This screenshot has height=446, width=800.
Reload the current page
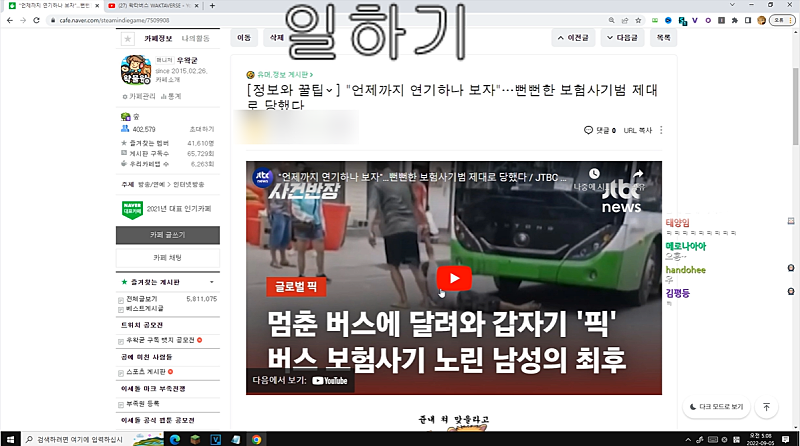pyautogui.click(x=36, y=20)
